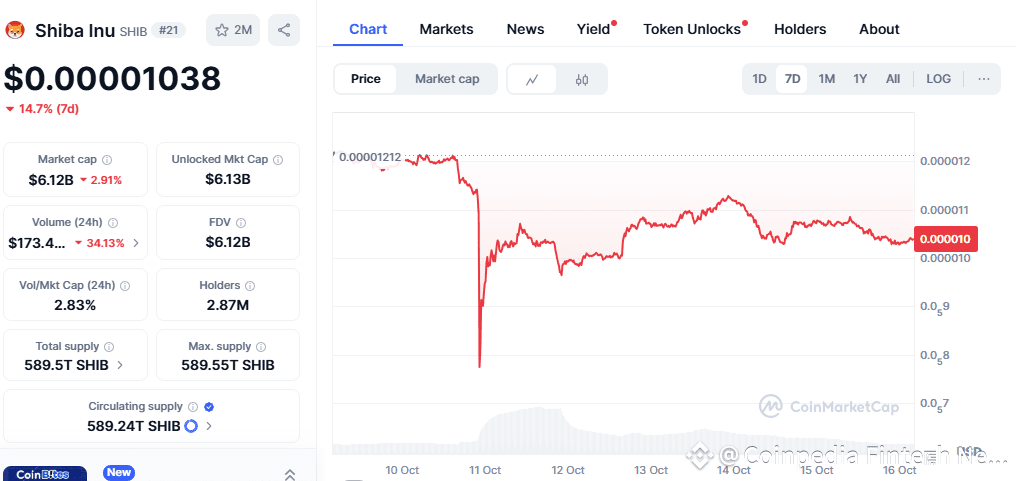Toggle chart to Market cap view
This screenshot has width=1016, height=481.
[x=447, y=79]
